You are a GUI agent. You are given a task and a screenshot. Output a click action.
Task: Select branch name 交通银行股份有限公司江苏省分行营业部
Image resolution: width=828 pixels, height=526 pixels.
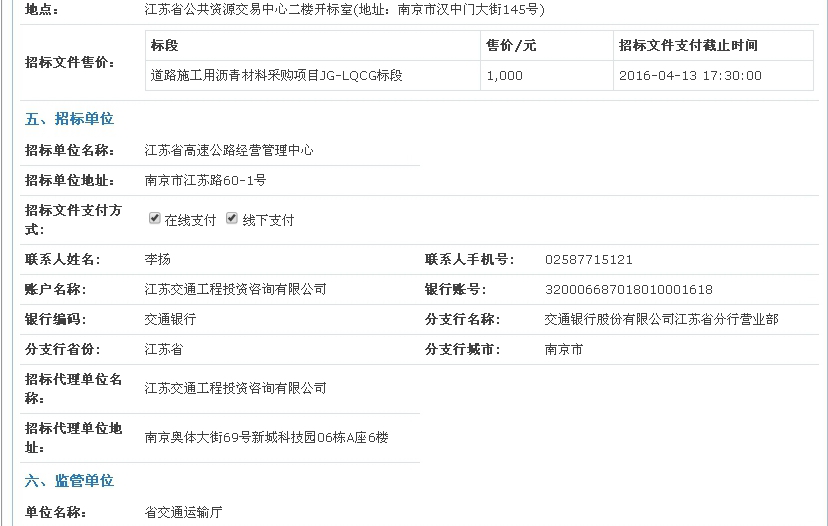[x=662, y=320]
